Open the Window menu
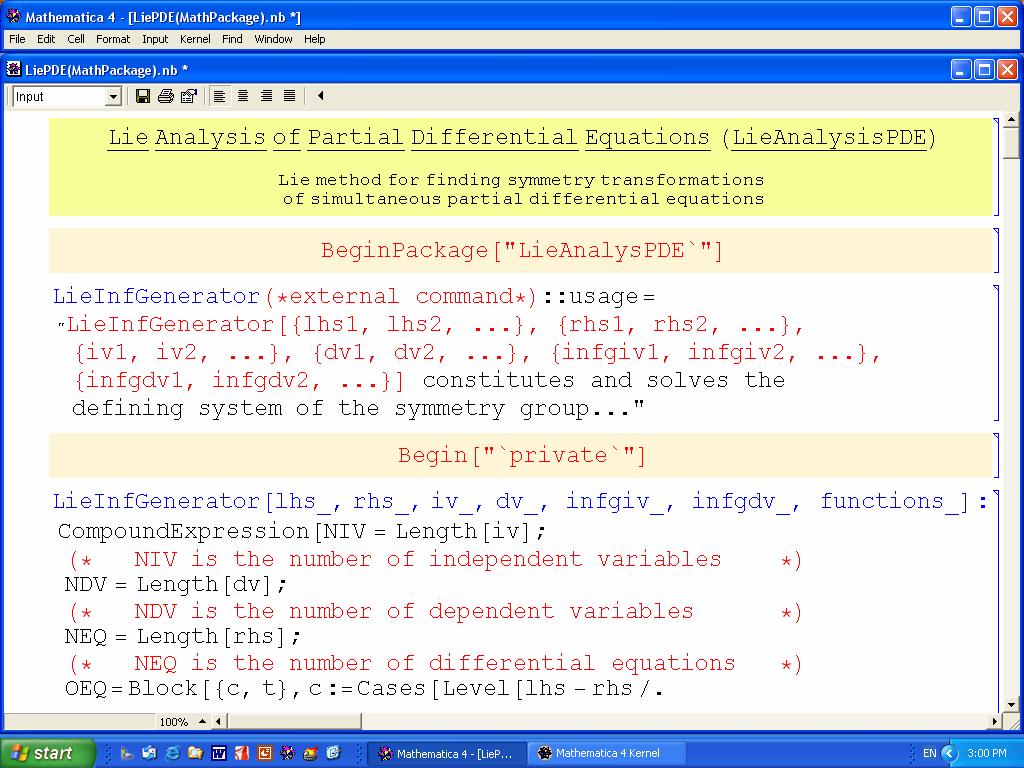 tap(273, 39)
